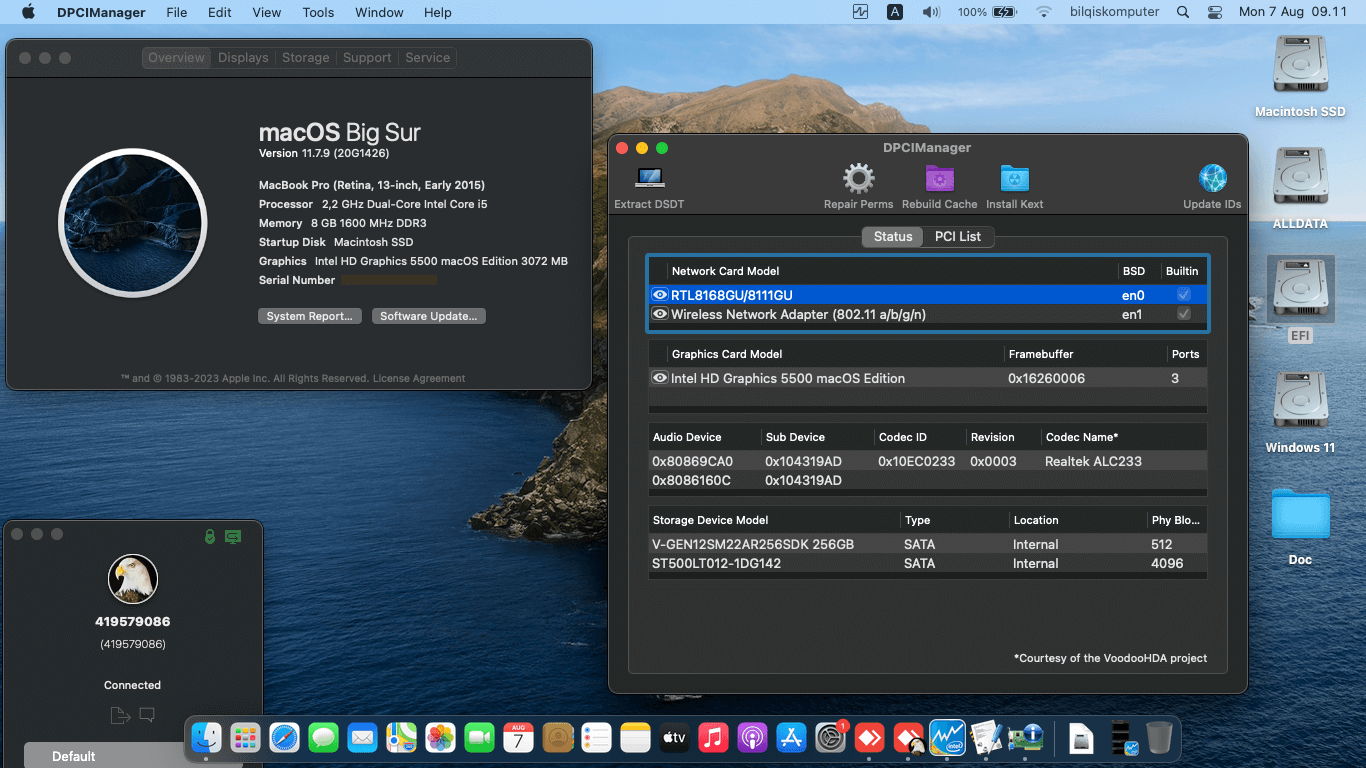Open Macintosh SSD desktop drive
The image size is (1366, 768).
tap(1300, 65)
